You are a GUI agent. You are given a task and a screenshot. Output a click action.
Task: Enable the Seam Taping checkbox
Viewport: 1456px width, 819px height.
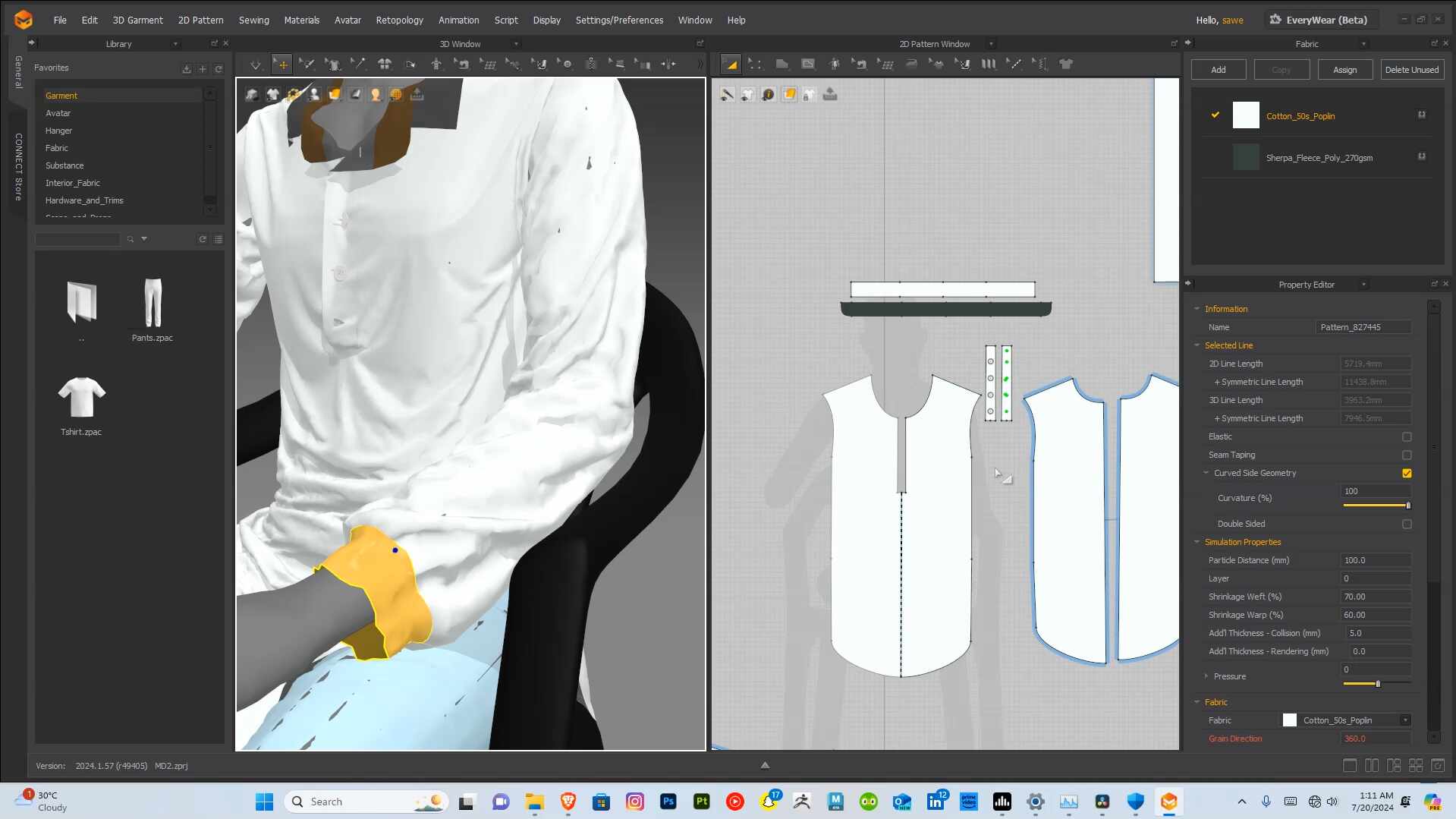coord(1407,455)
